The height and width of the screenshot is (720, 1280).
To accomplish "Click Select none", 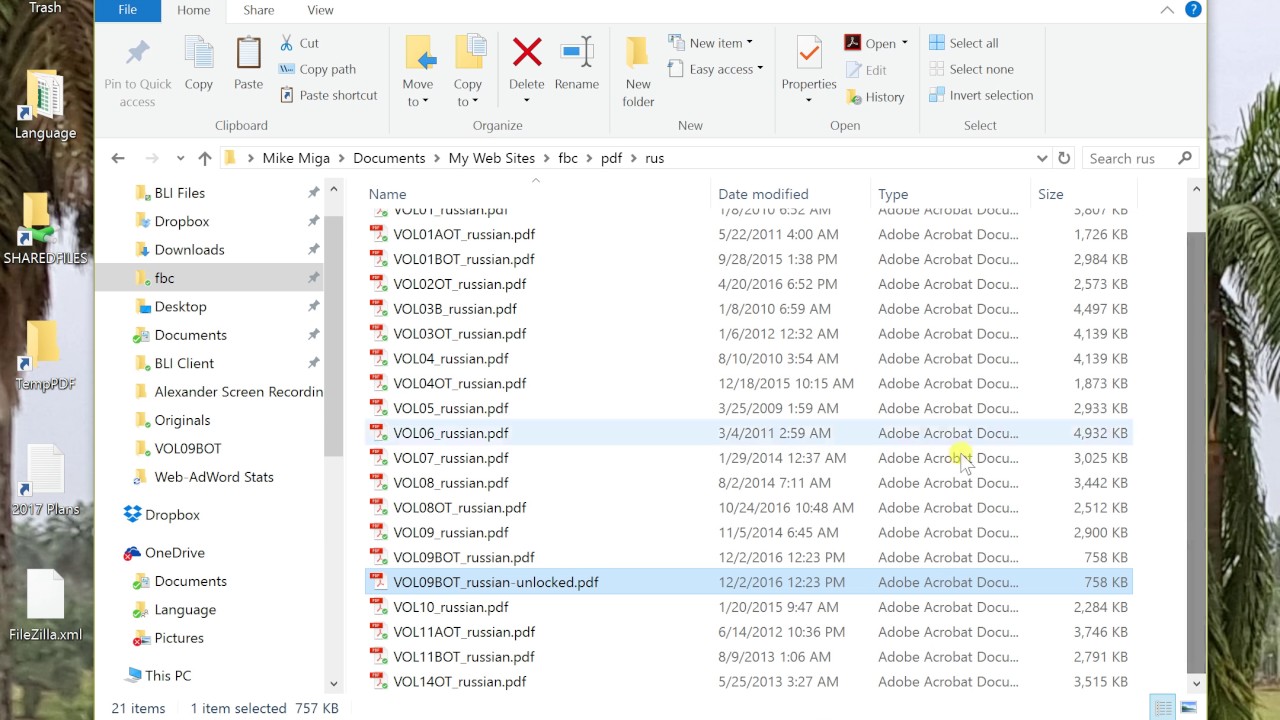I will (x=971, y=69).
